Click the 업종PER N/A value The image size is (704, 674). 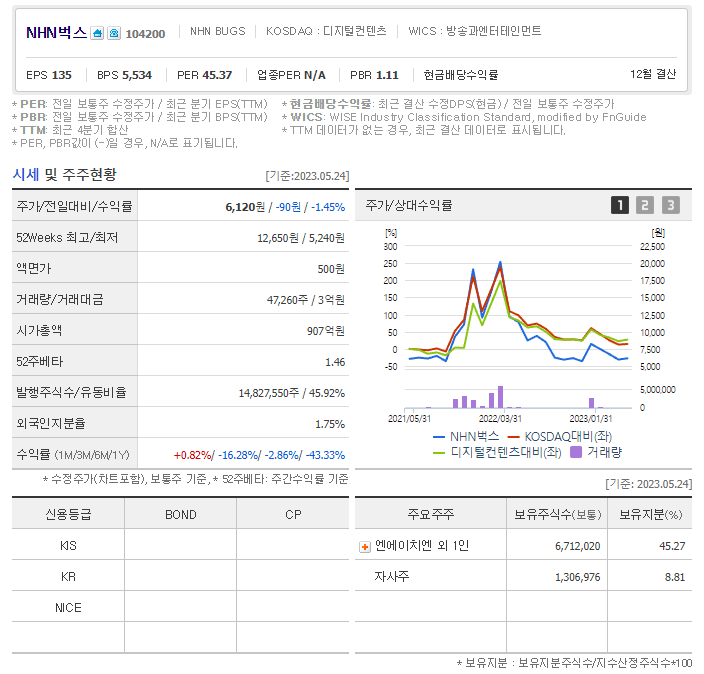(x=291, y=75)
